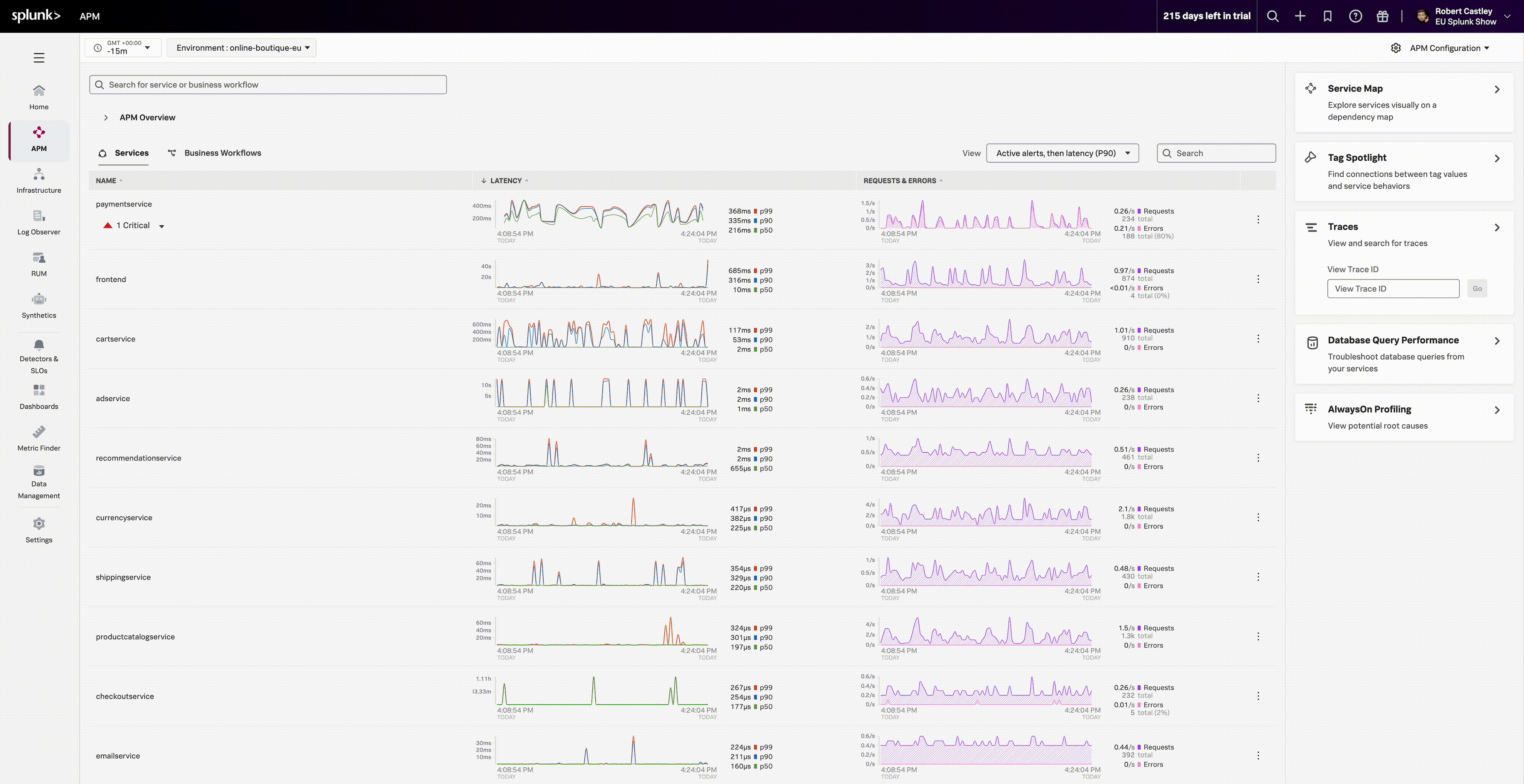
Task: Click the 215 days left in trial banner
Action: [x=1206, y=16]
